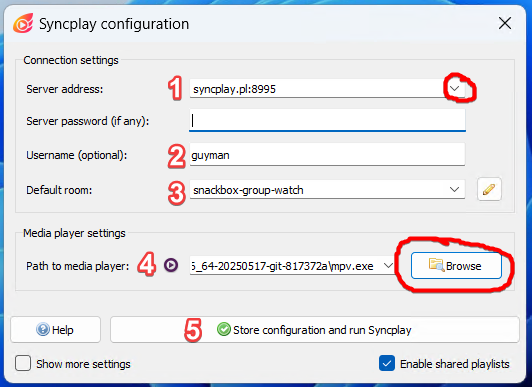The width and height of the screenshot is (532, 387).
Task: Close the Syncplay configuration window
Action: 505,23
